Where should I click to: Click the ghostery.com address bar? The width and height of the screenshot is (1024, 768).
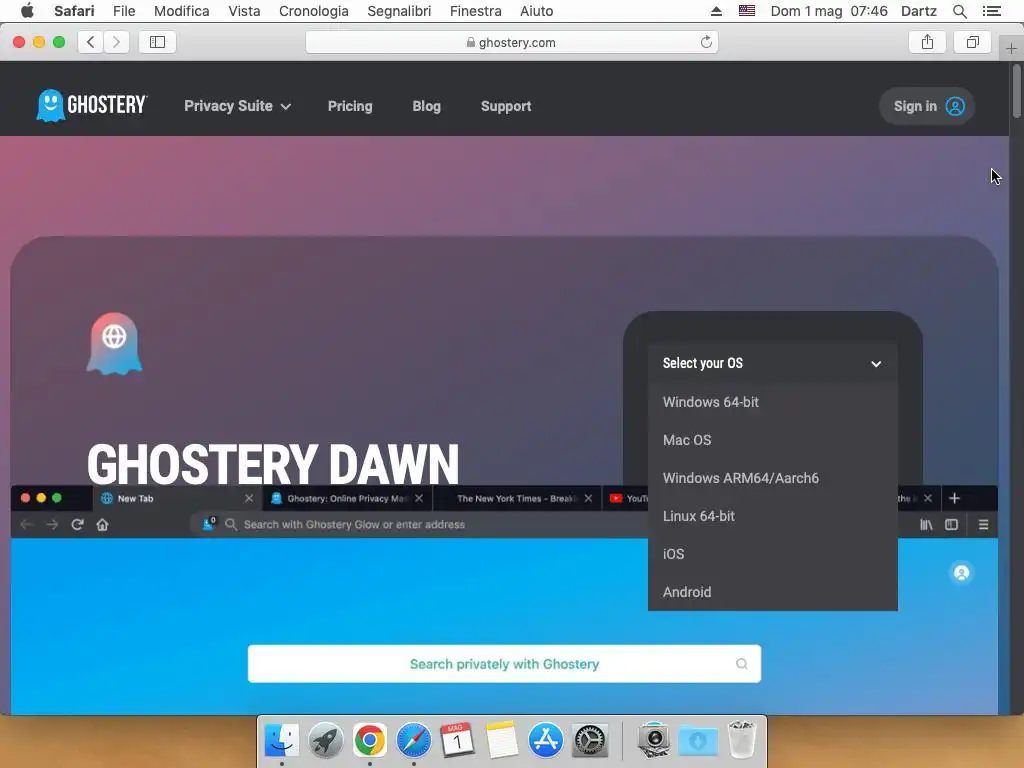[x=512, y=42]
